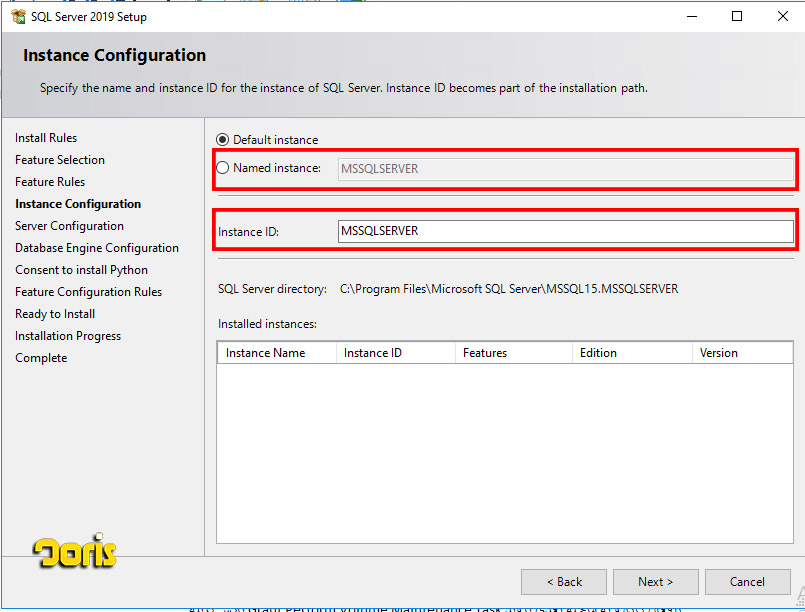Screen dimensions: 805x612
Task: Sort by Instance ID column header
Action: (x=396, y=353)
